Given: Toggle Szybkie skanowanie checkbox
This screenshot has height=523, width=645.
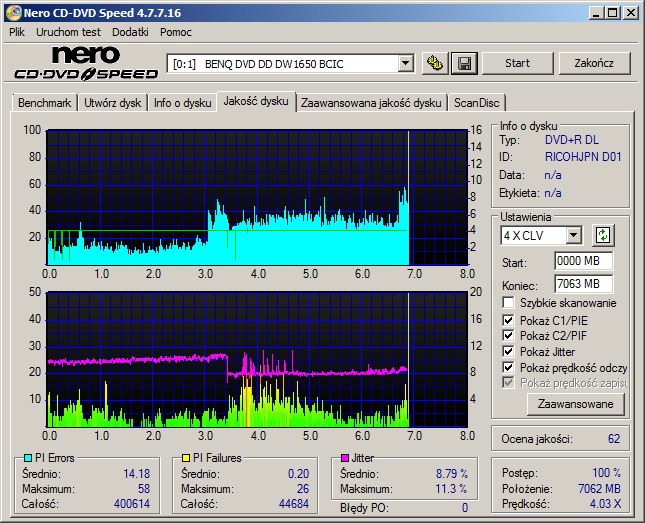Looking at the screenshot, I should (508, 302).
